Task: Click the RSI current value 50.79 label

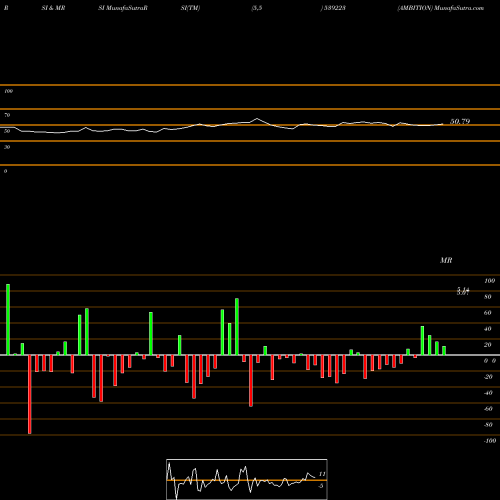Action: (460, 121)
